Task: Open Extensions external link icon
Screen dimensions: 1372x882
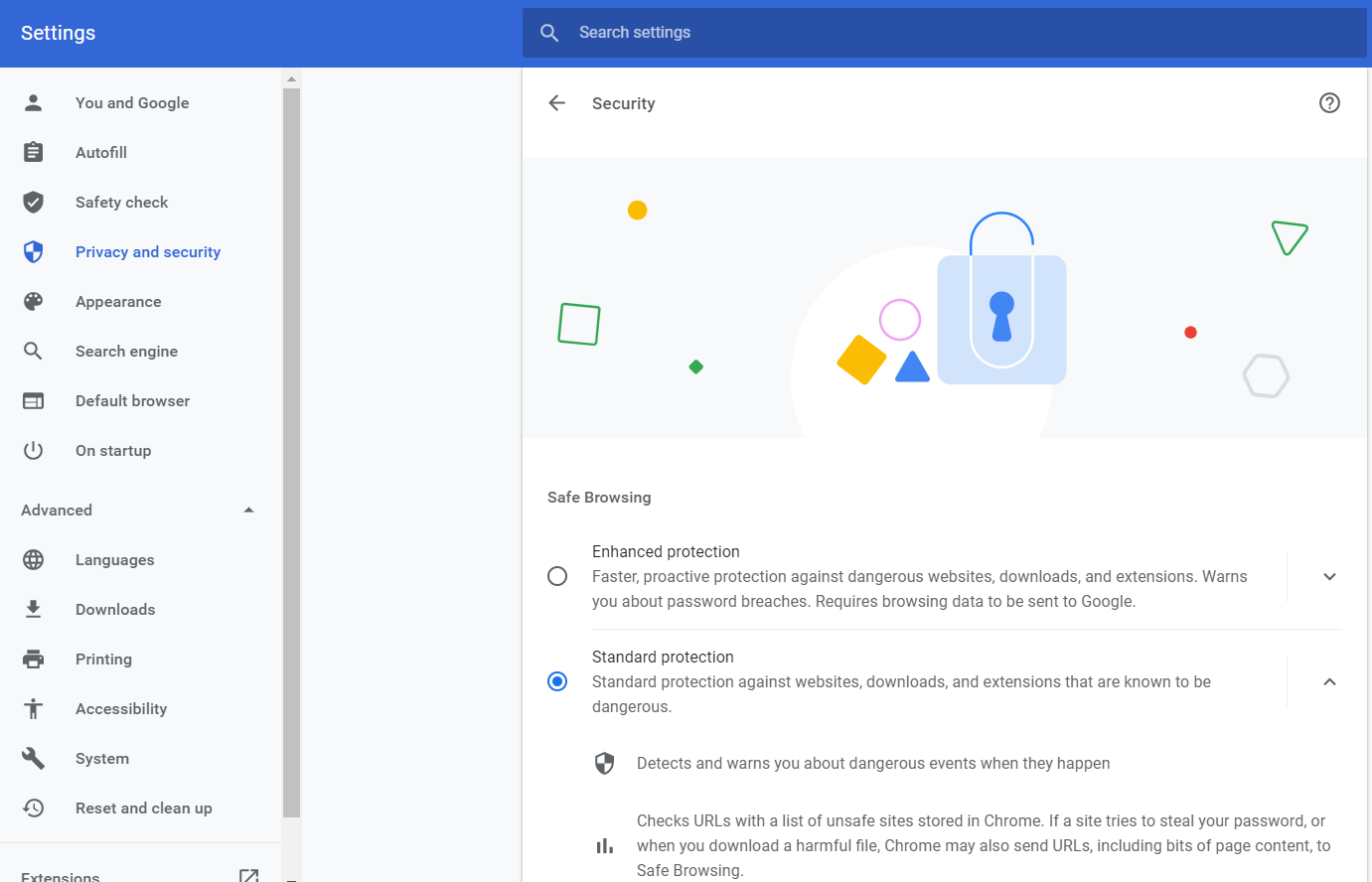Action: click(248, 876)
